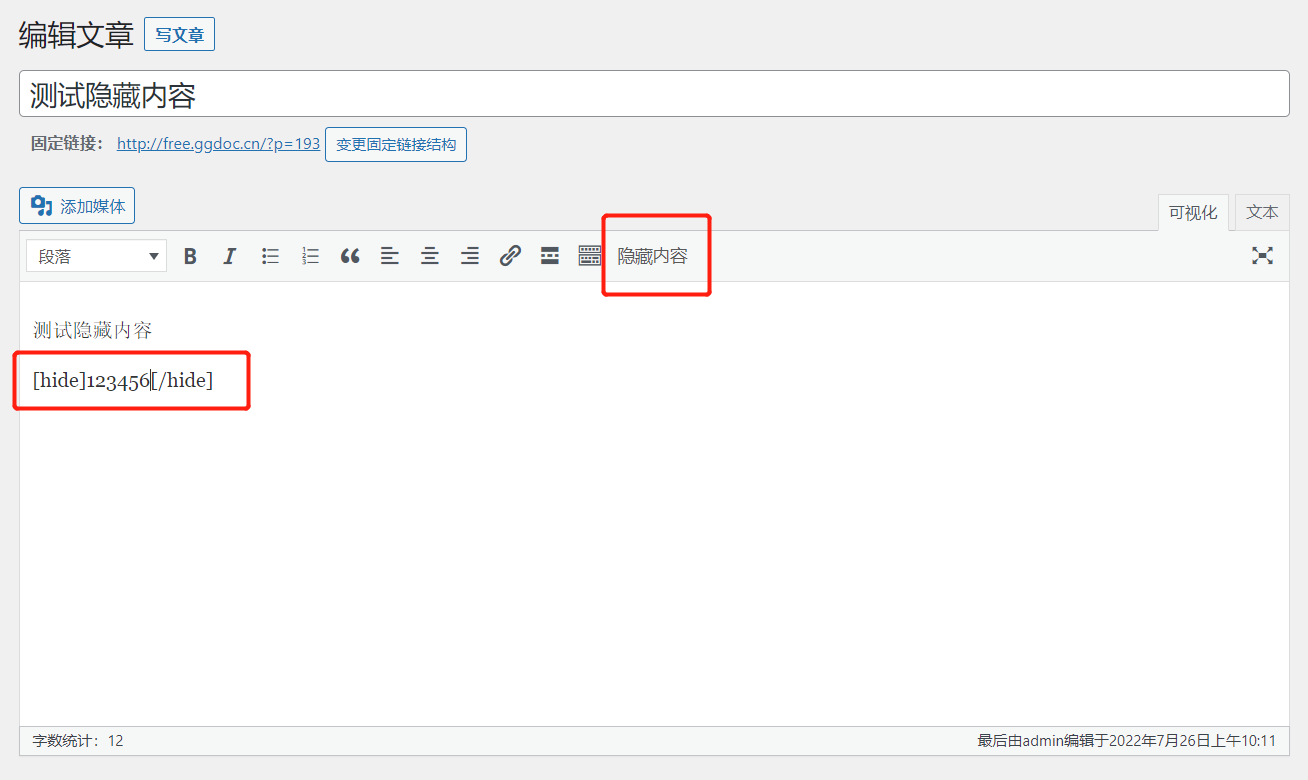This screenshot has height=780, width=1308.
Task: Toggle italic formatting
Action: (230, 256)
